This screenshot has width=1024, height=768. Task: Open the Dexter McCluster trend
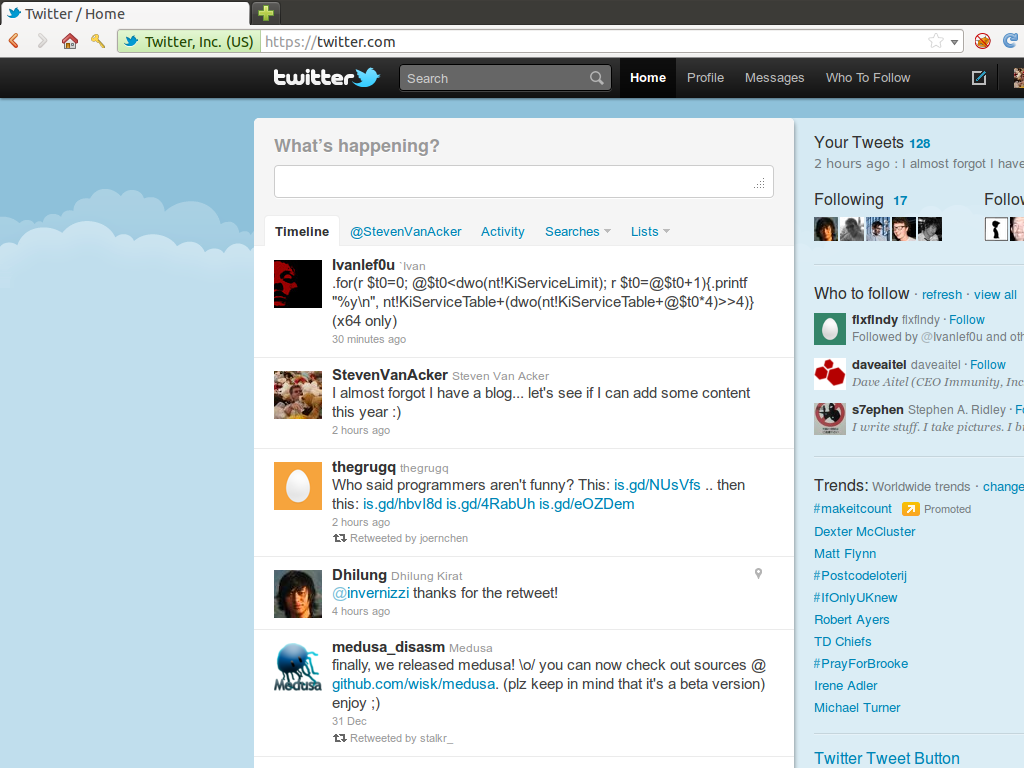click(865, 532)
